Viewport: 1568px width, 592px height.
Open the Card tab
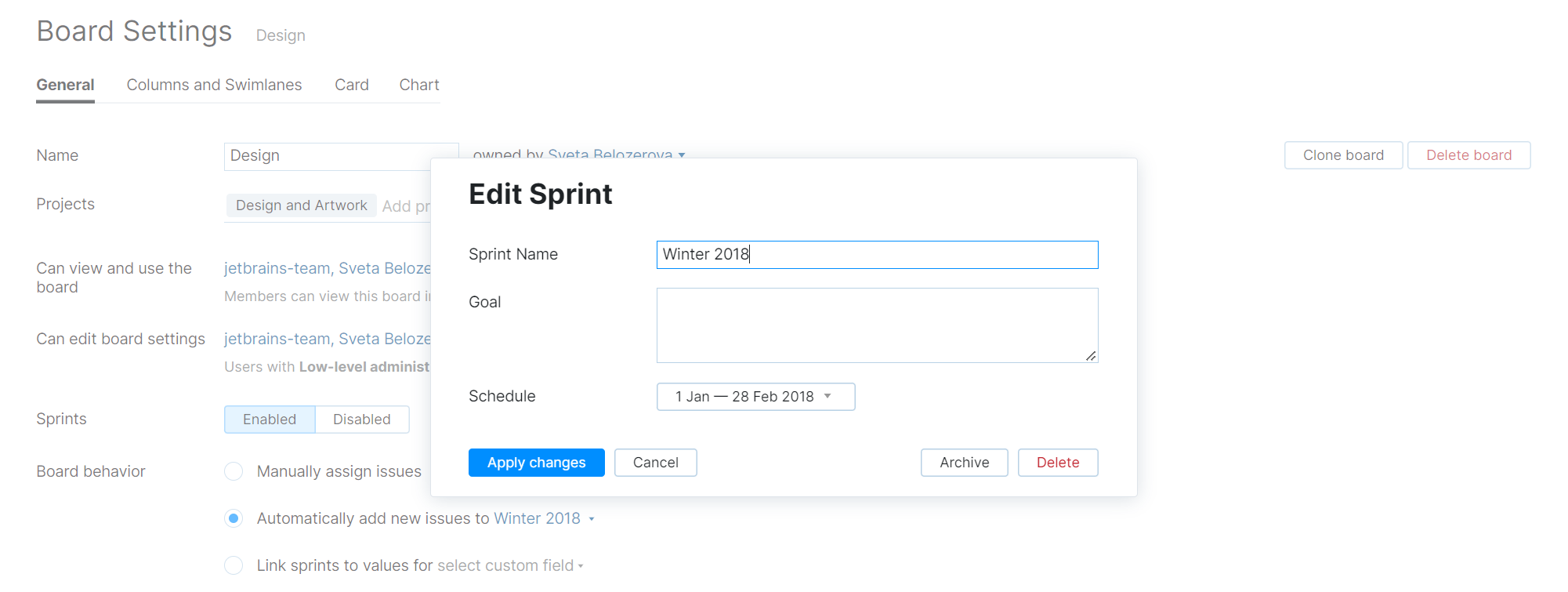coord(351,85)
